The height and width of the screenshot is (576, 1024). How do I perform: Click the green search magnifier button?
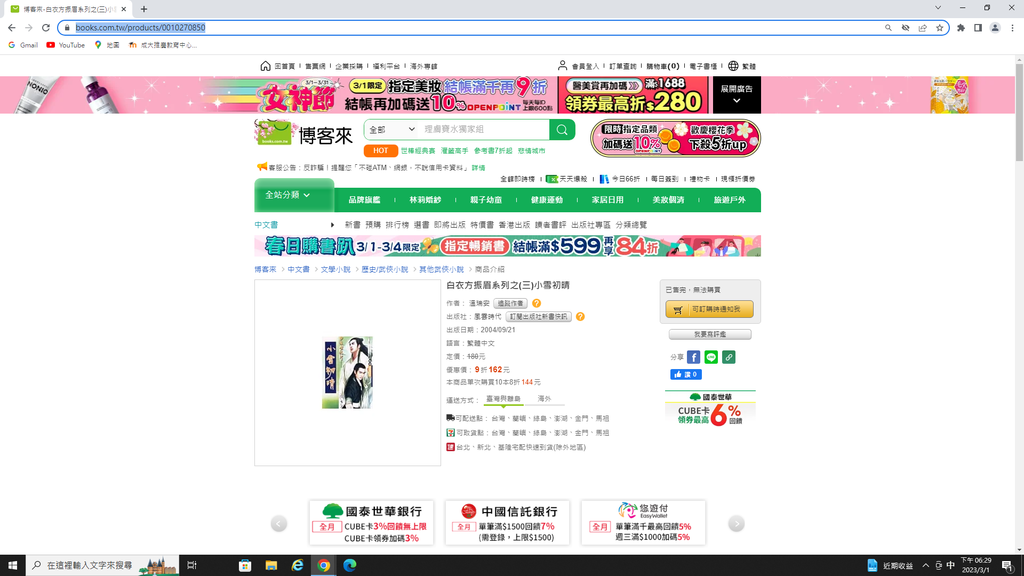(563, 130)
